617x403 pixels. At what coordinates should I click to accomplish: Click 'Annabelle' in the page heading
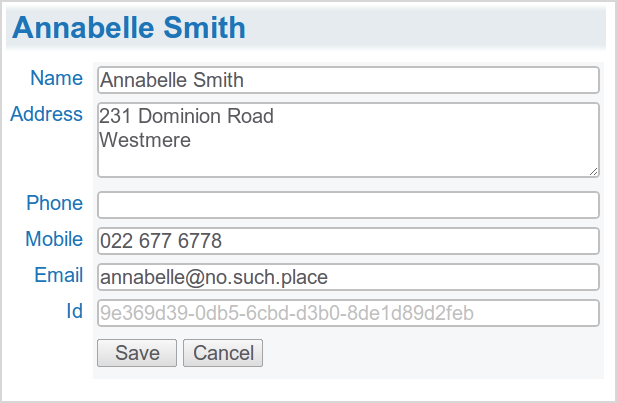(84, 28)
